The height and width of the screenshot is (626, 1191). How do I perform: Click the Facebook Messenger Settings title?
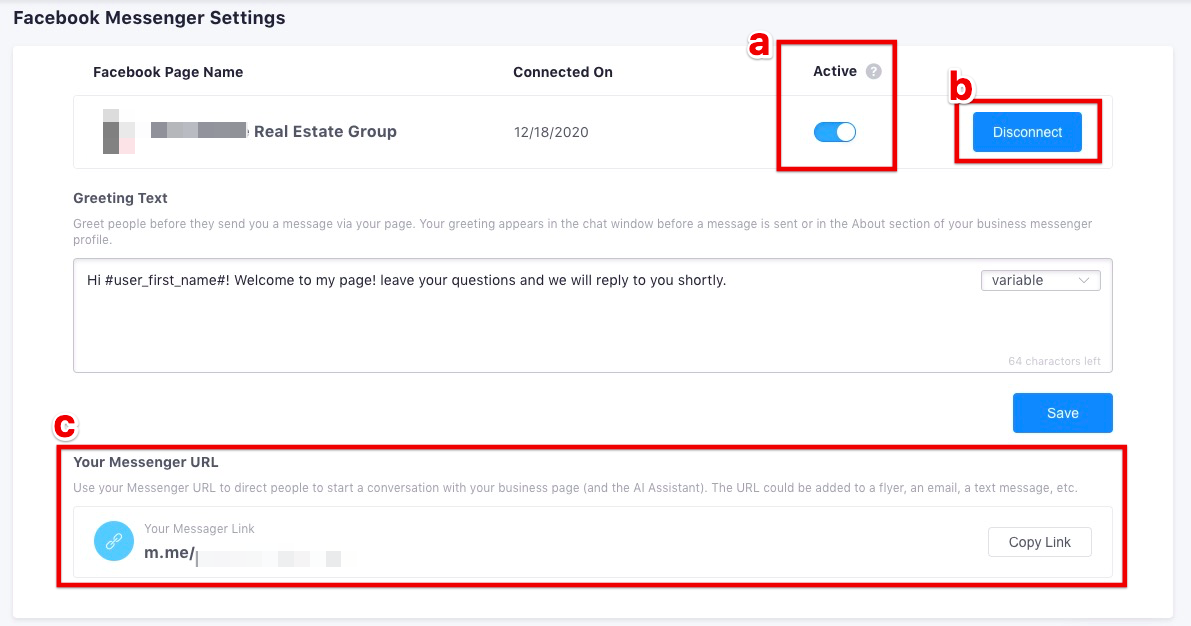click(150, 18)
